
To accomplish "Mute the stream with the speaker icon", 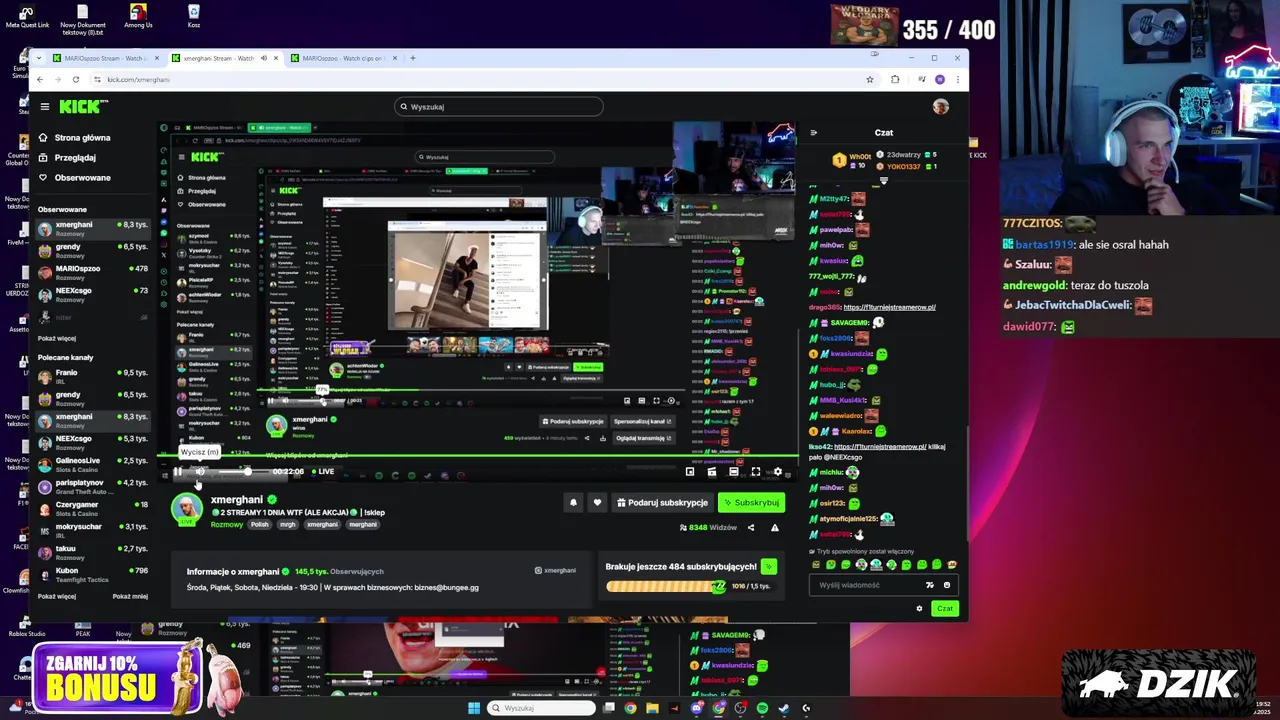I will tap(199, 472).
